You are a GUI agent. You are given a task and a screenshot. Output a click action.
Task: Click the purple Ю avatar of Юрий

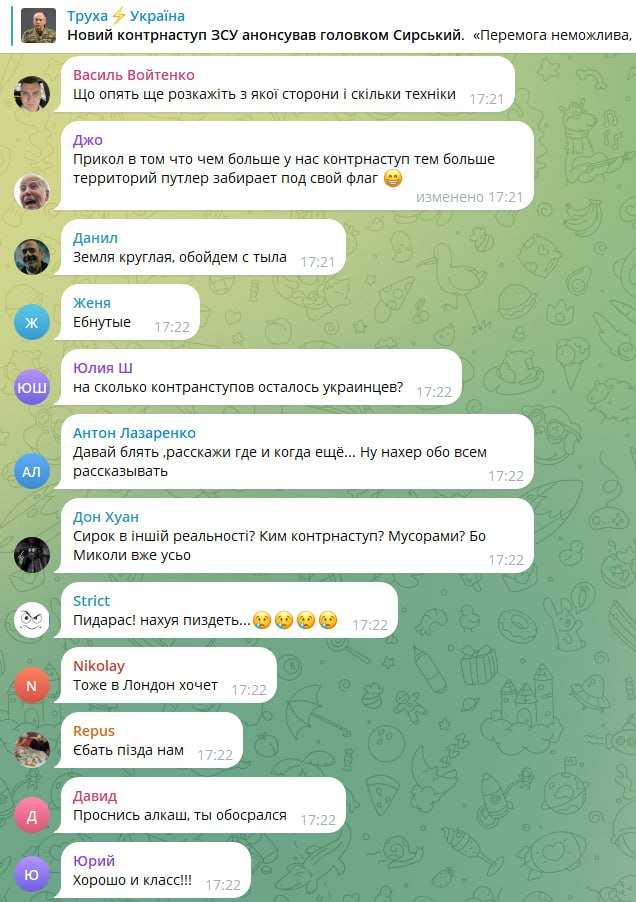(x=32, y=874)
